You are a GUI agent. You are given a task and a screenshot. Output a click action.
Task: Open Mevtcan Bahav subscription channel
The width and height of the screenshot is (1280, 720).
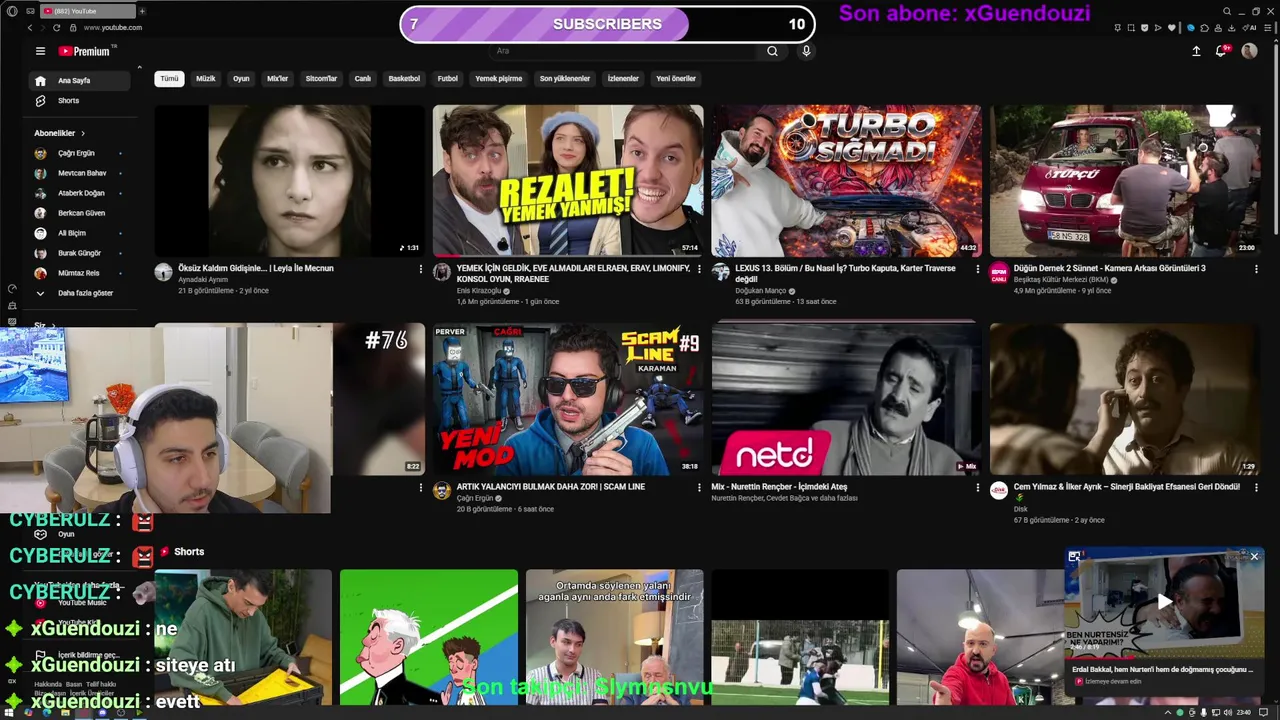(82, 173)
